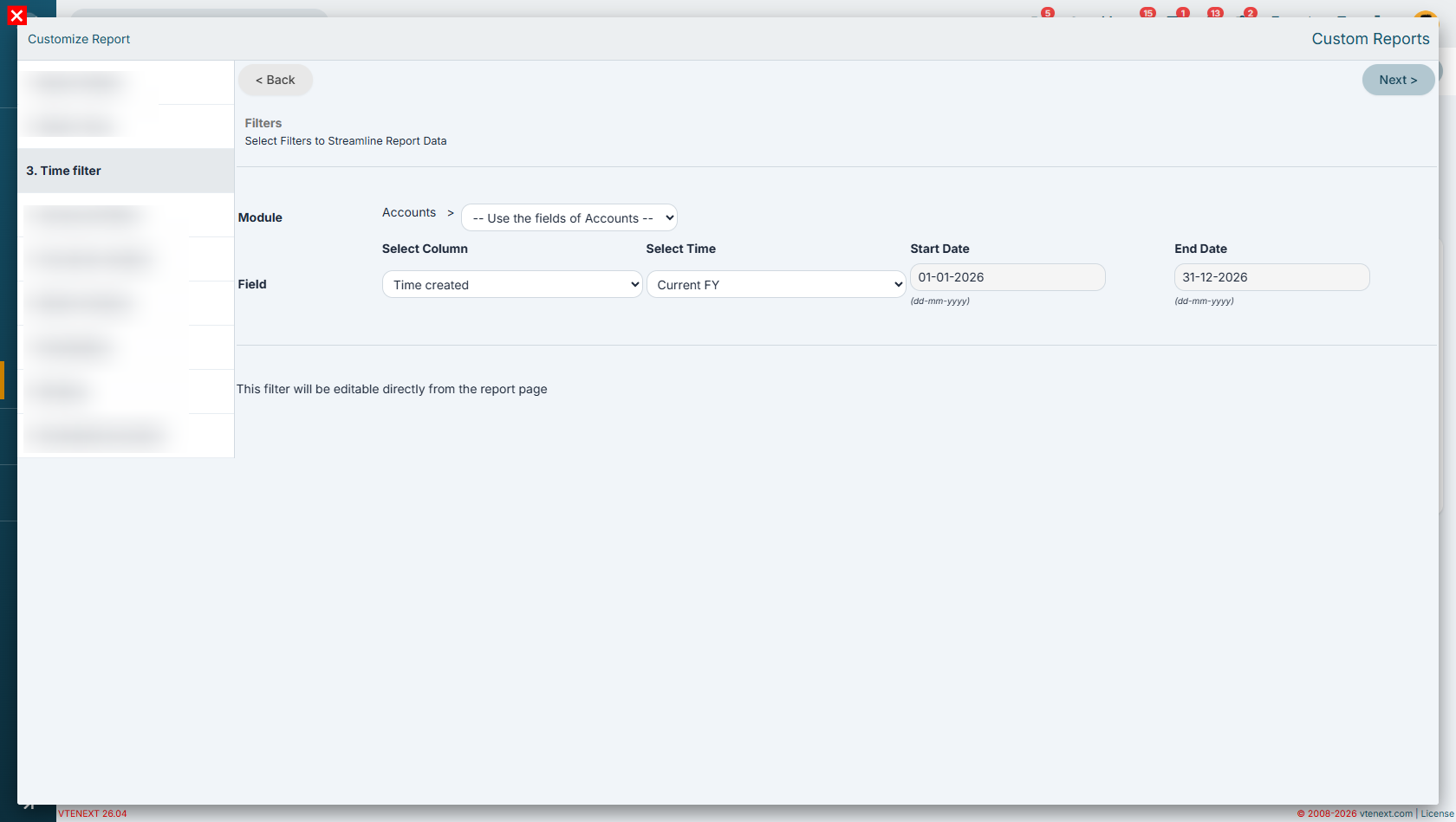Click the Customize Report title text
This screenshot has height=822, width=1456.
(x=79, y=39)
